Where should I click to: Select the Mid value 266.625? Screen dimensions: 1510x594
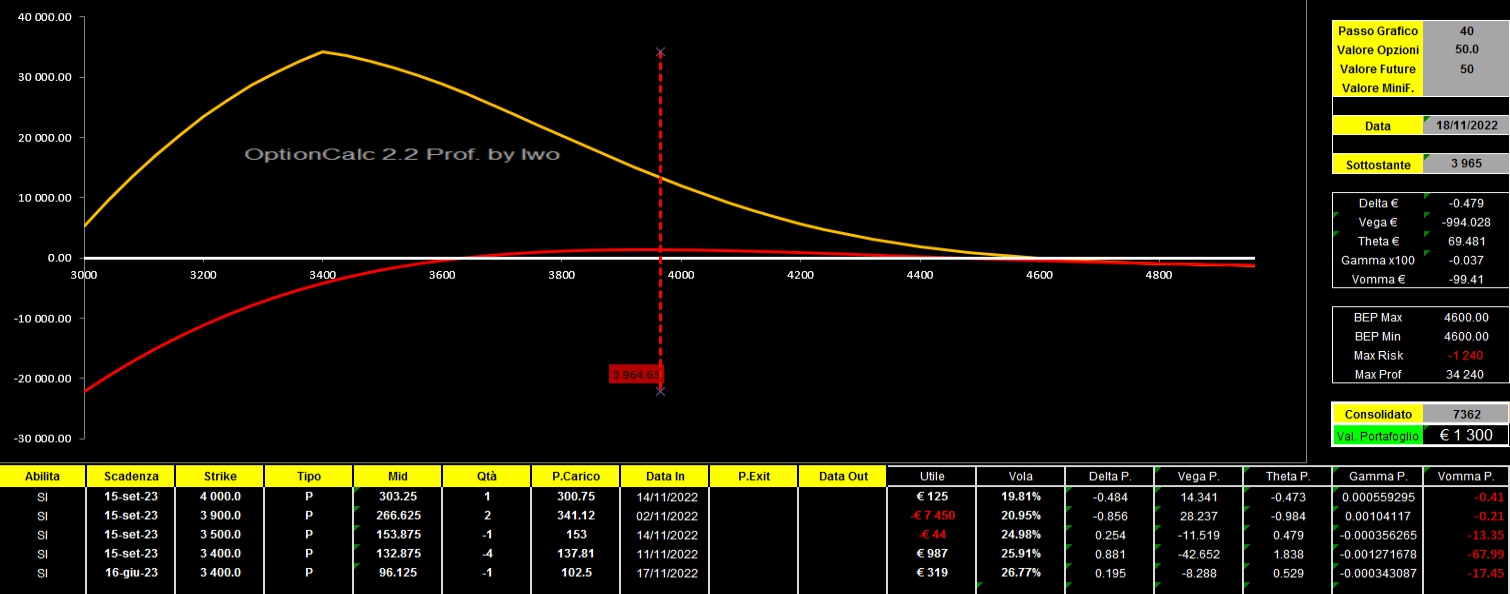tap(397, 515)
